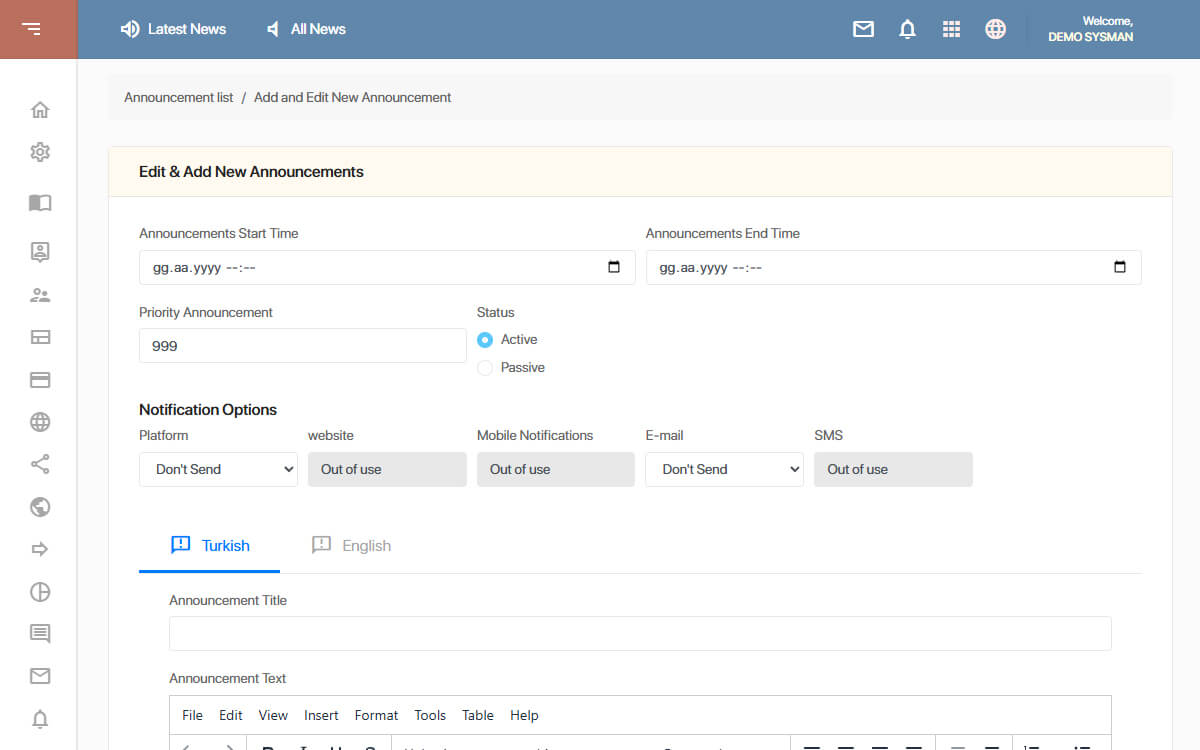Switch to the Turkish language tab

tap(210, 546)
